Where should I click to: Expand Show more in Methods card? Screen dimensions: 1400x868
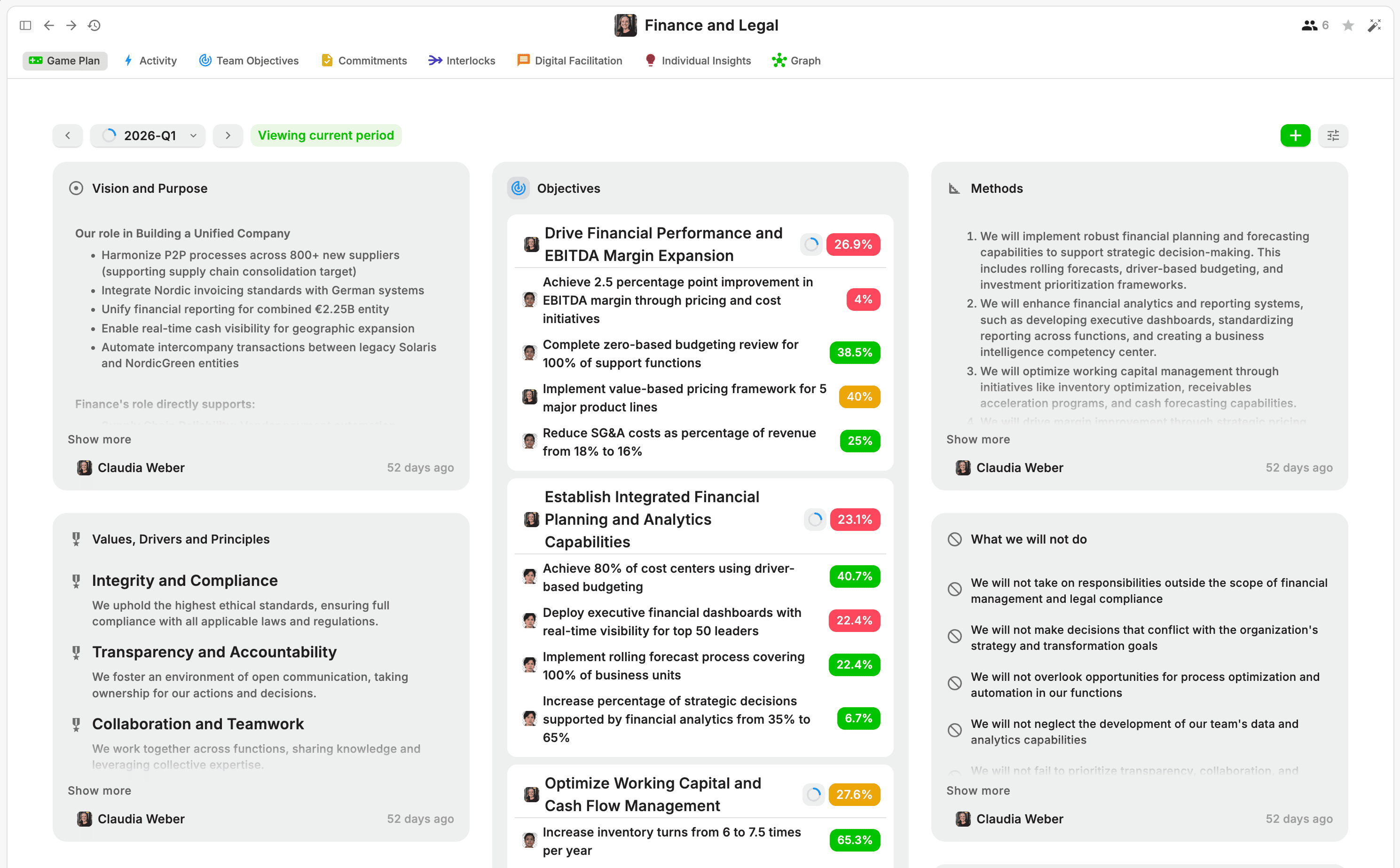pos(977,439)
